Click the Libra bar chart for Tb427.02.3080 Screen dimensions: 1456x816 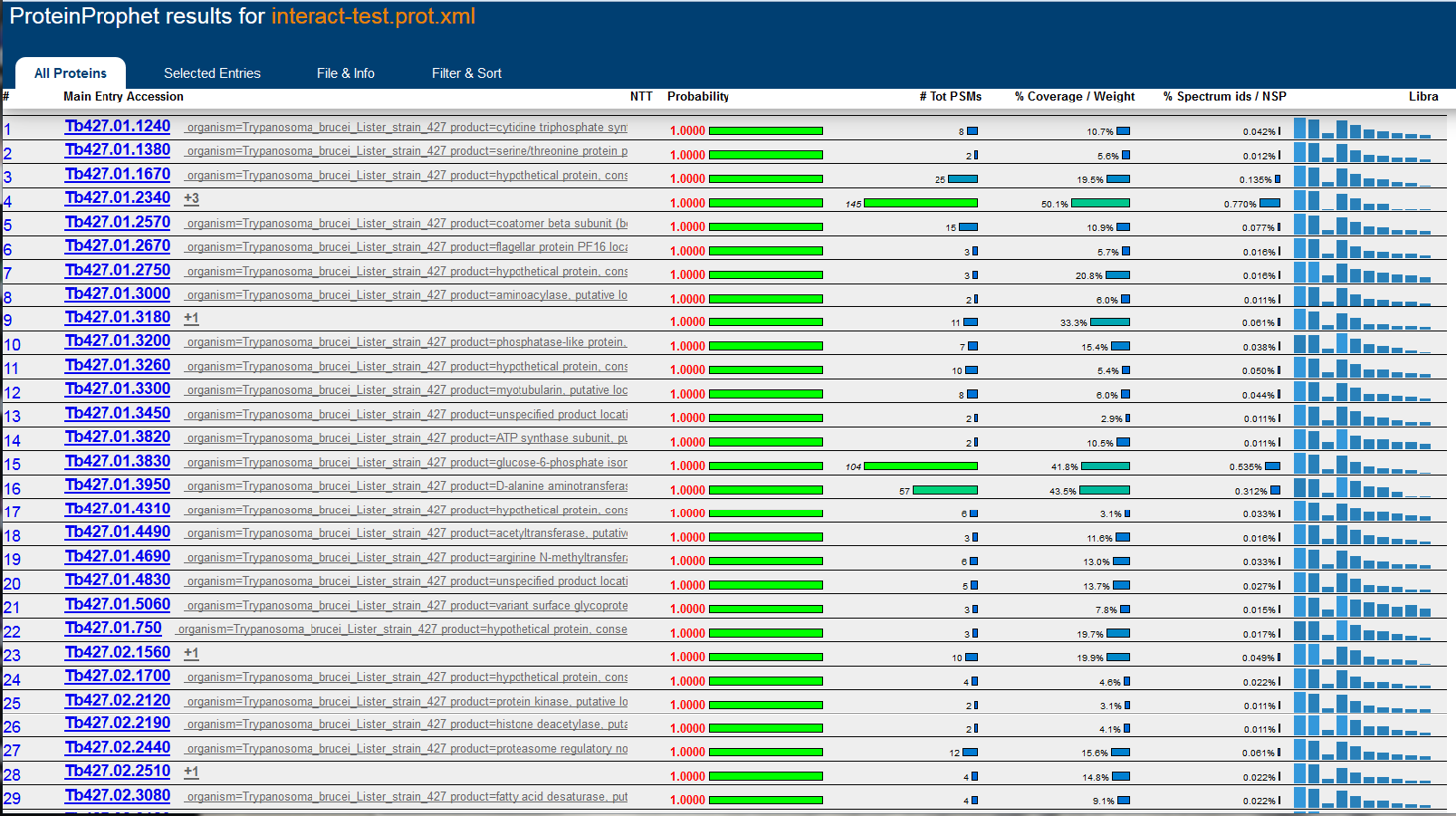pos(1362,798)
